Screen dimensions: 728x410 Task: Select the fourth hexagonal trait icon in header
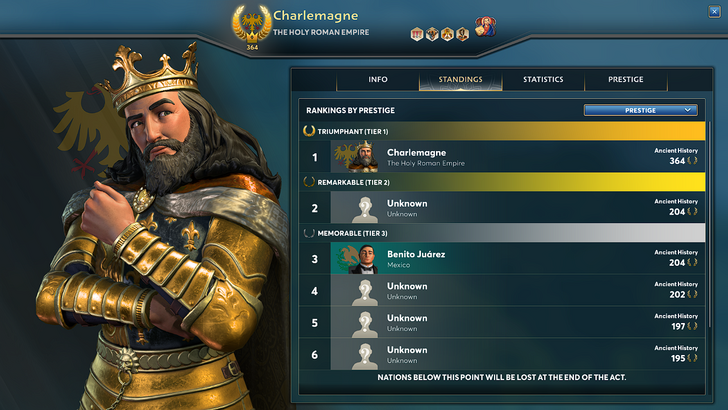point(462,34)
